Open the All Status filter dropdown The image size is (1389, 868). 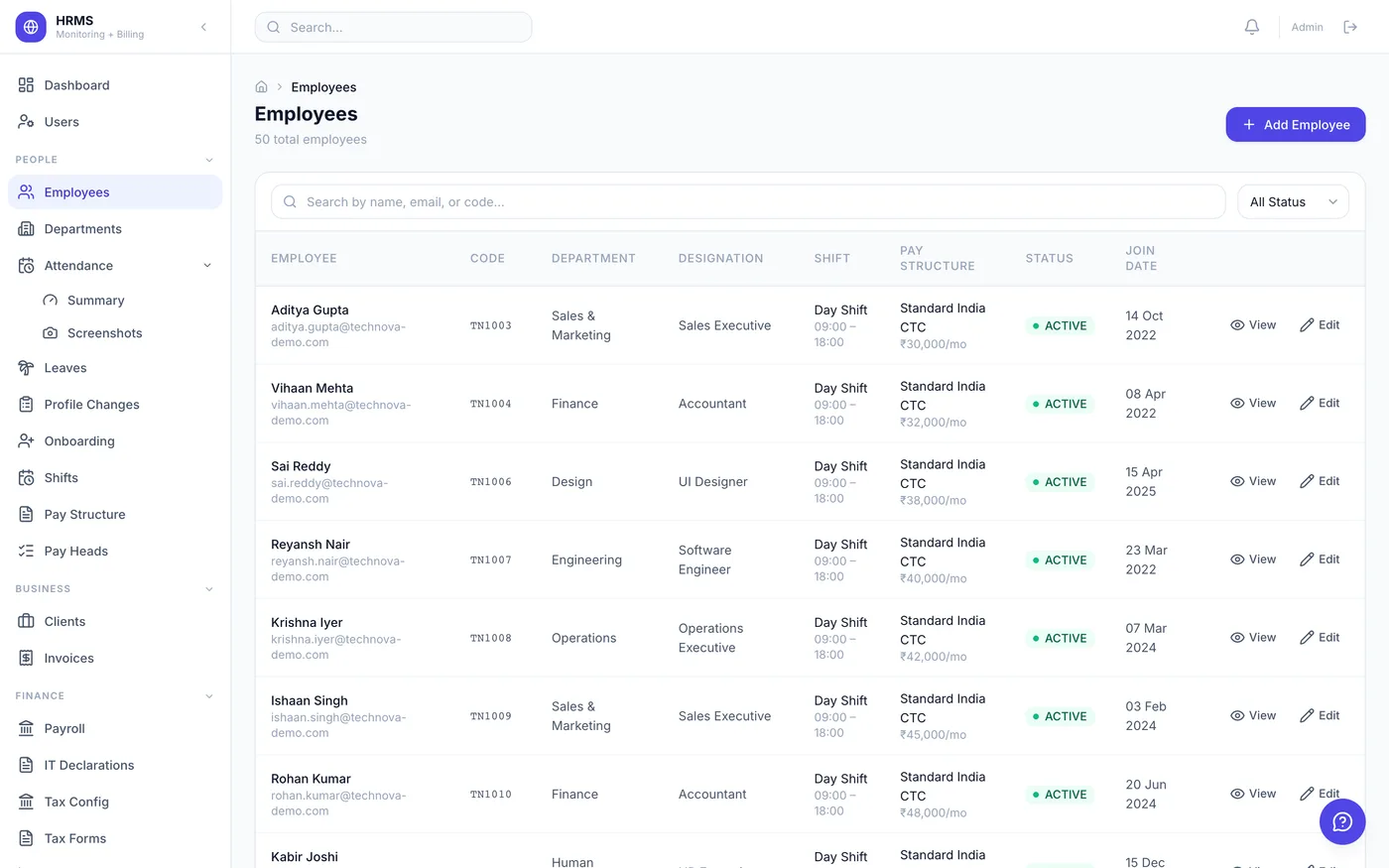pos(1293,202)
